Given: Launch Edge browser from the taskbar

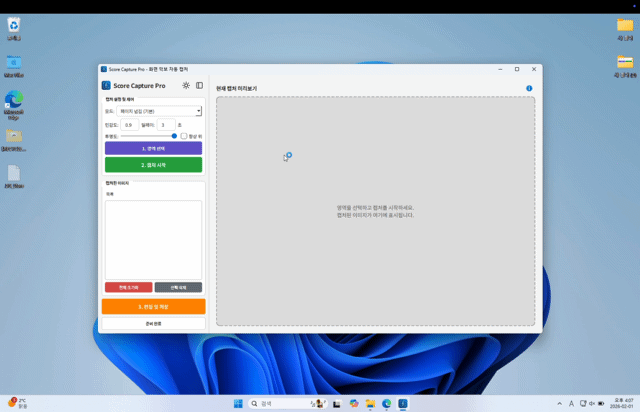Looking at the screenshot, I should tap(386, 403).
